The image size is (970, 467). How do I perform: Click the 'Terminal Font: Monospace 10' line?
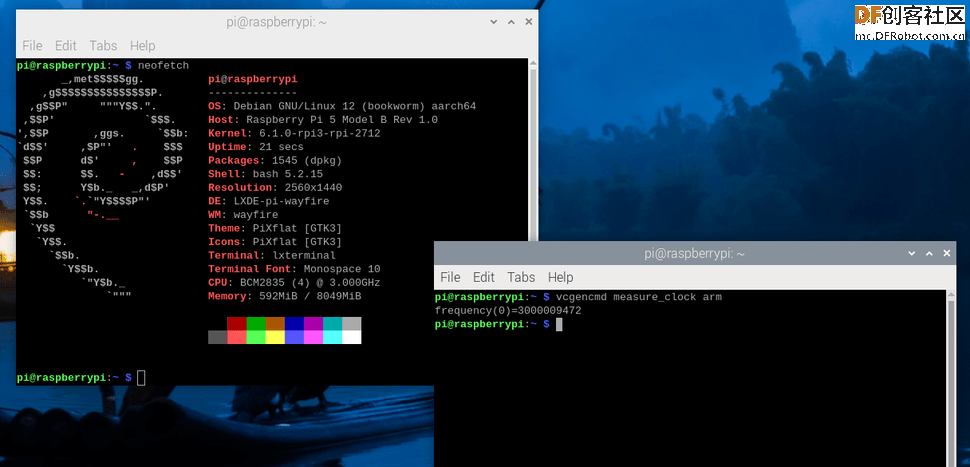tap(294, 269)
